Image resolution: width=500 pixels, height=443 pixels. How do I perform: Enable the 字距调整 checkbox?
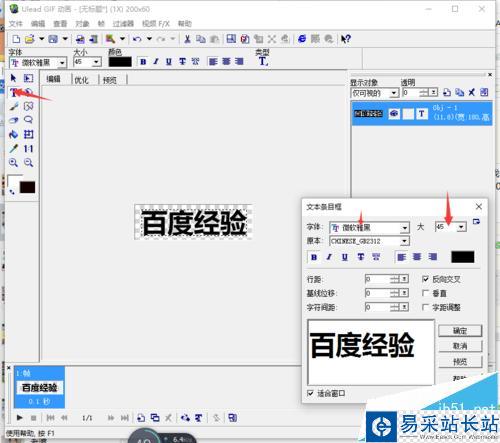(426, 307)
